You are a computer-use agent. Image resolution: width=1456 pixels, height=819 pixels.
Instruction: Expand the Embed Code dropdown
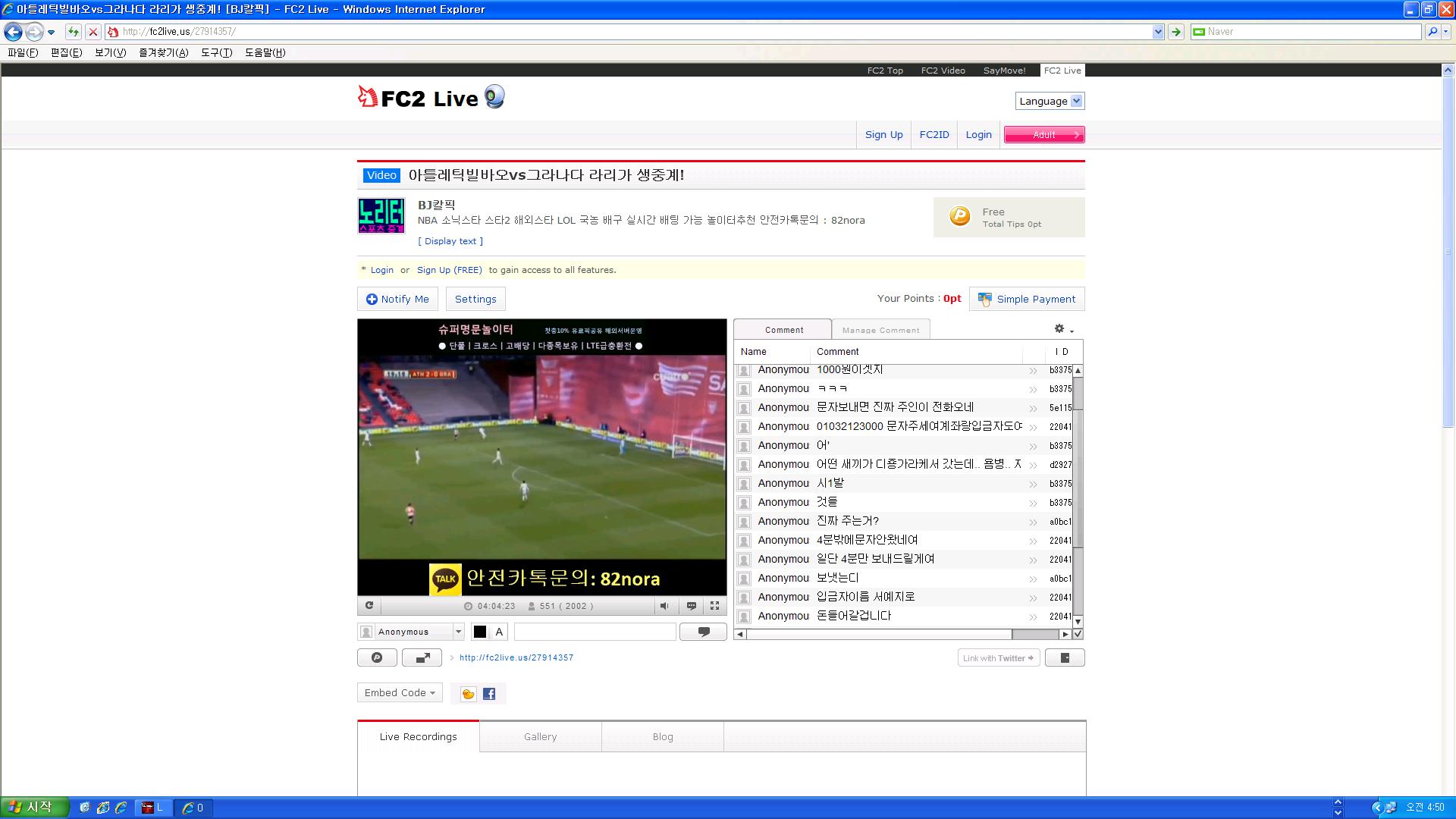pos(400,693)
